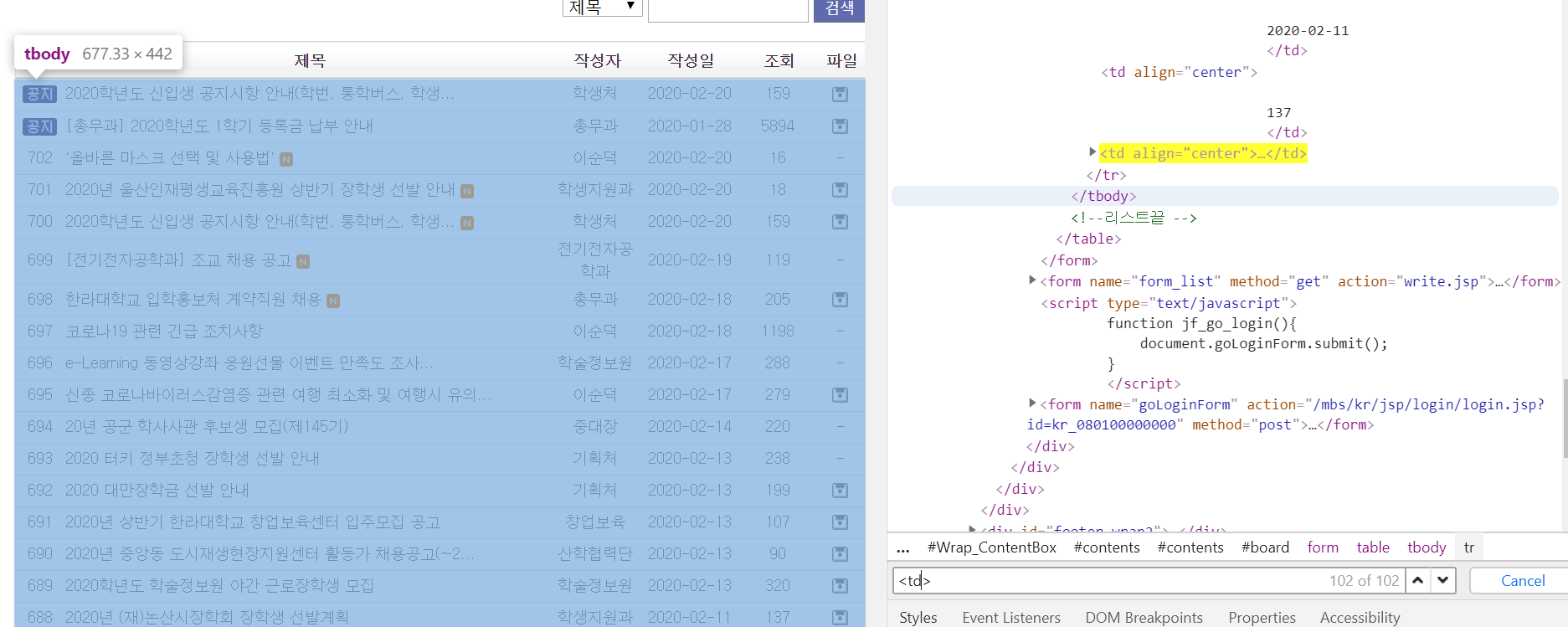Expand the highlighted td align center node
The image size is (1568, 627).
tap(1092, 152)
